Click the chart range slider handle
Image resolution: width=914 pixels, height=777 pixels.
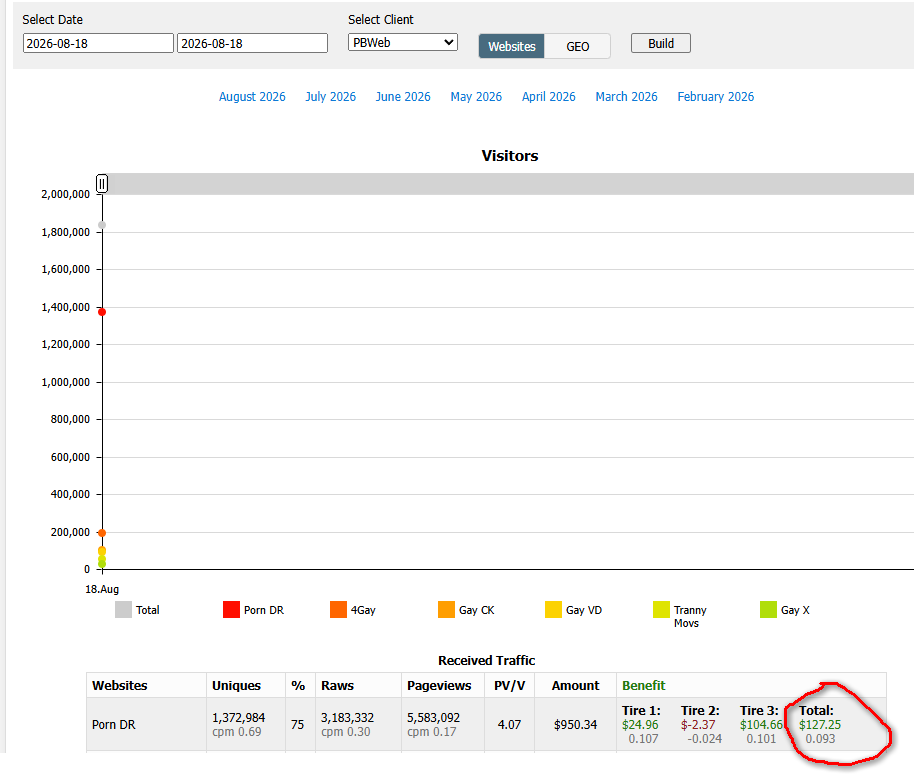(x=102, y=184)
